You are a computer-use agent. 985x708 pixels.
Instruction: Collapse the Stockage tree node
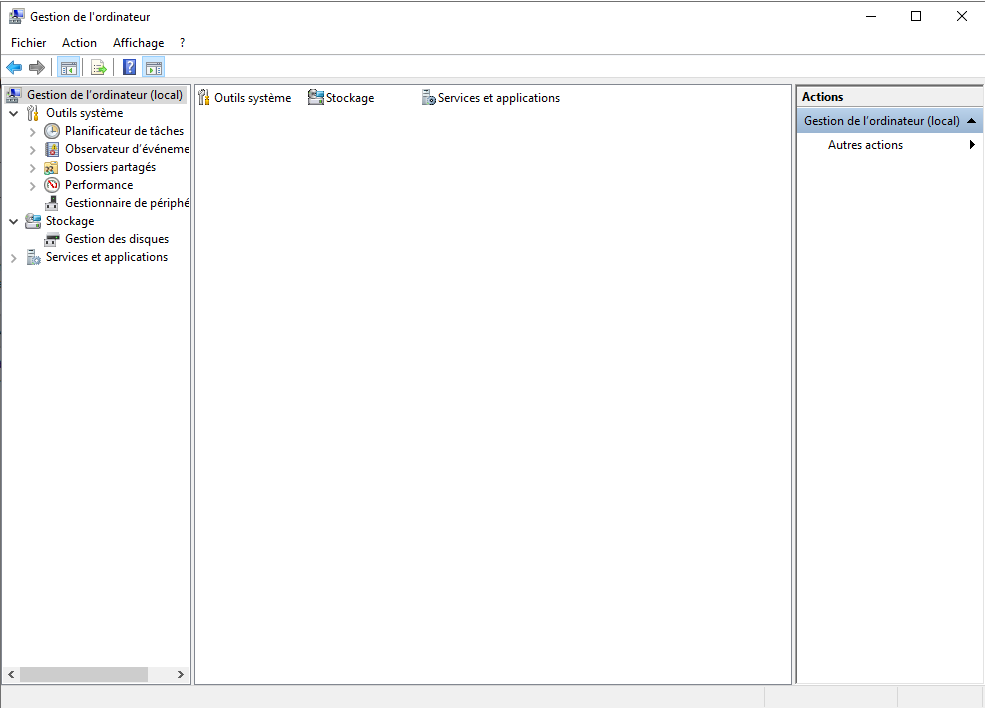tap(14, 222)
